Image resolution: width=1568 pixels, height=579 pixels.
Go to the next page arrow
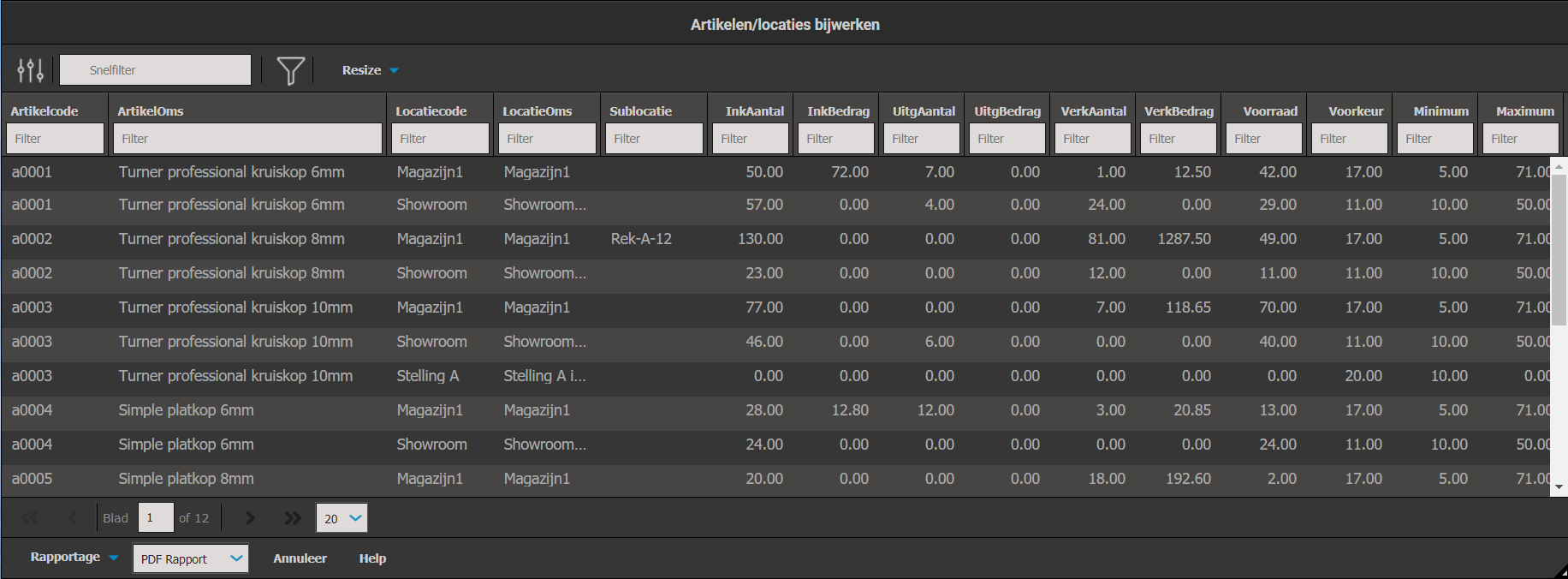point(250,518)
